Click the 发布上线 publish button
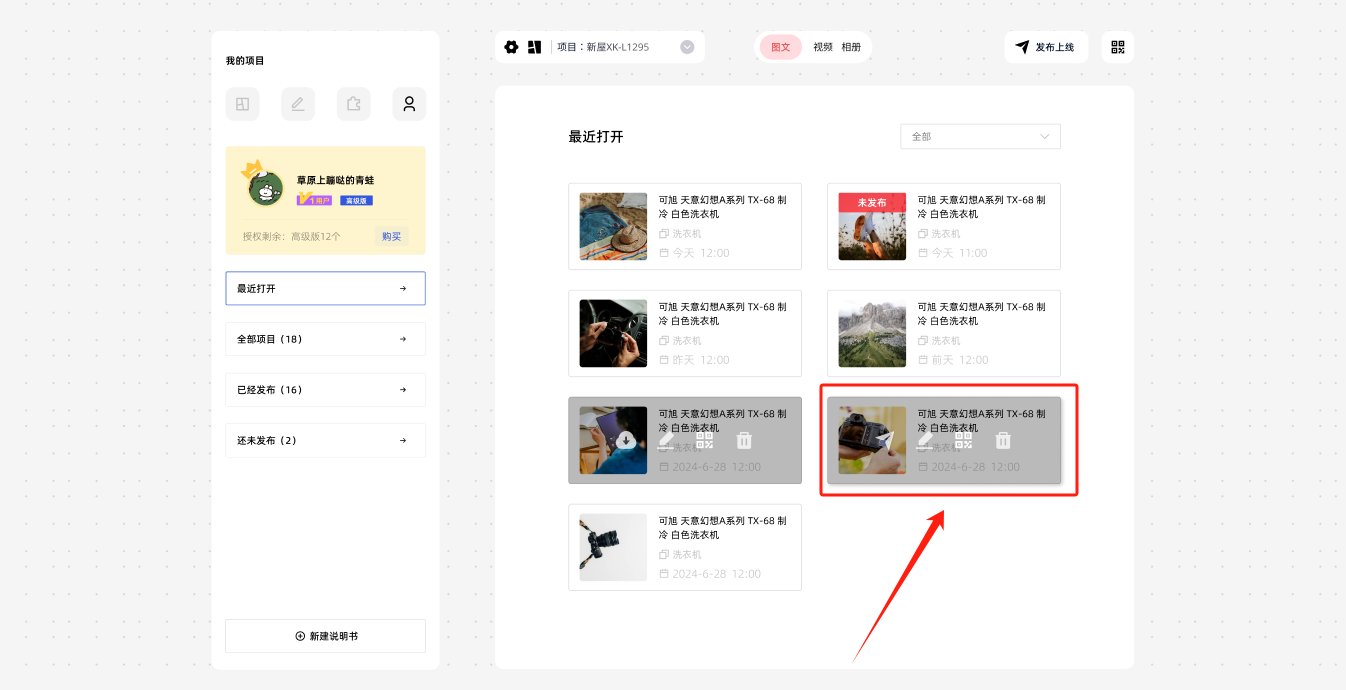 pos(1045,47)
